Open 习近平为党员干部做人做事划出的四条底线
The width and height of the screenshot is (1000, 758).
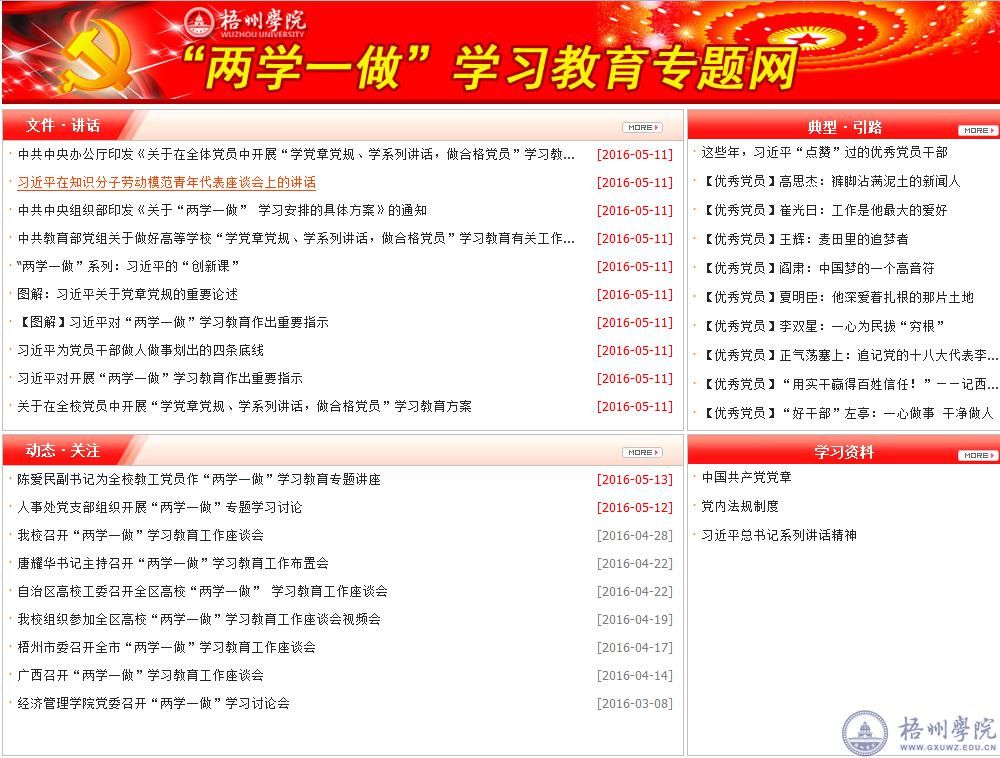tap(140, 351)
